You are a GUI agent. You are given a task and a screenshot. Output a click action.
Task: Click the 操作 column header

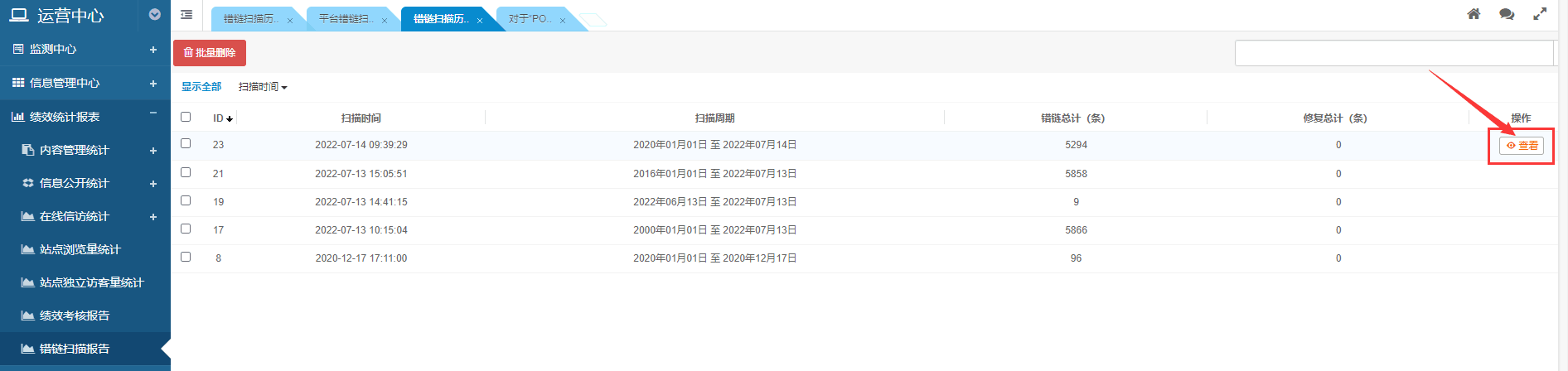point(1521,118)
